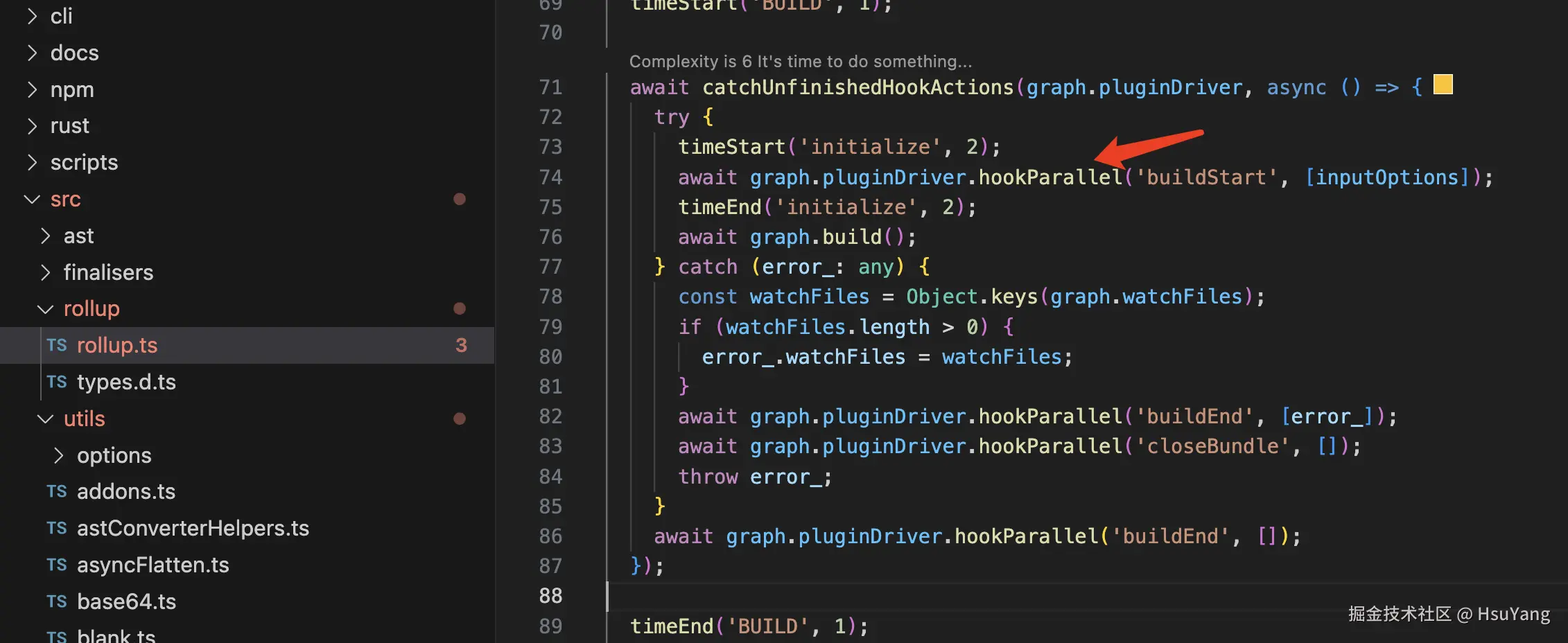
Task: Click the modified dot on the src folder
Action: pos(460,199)
